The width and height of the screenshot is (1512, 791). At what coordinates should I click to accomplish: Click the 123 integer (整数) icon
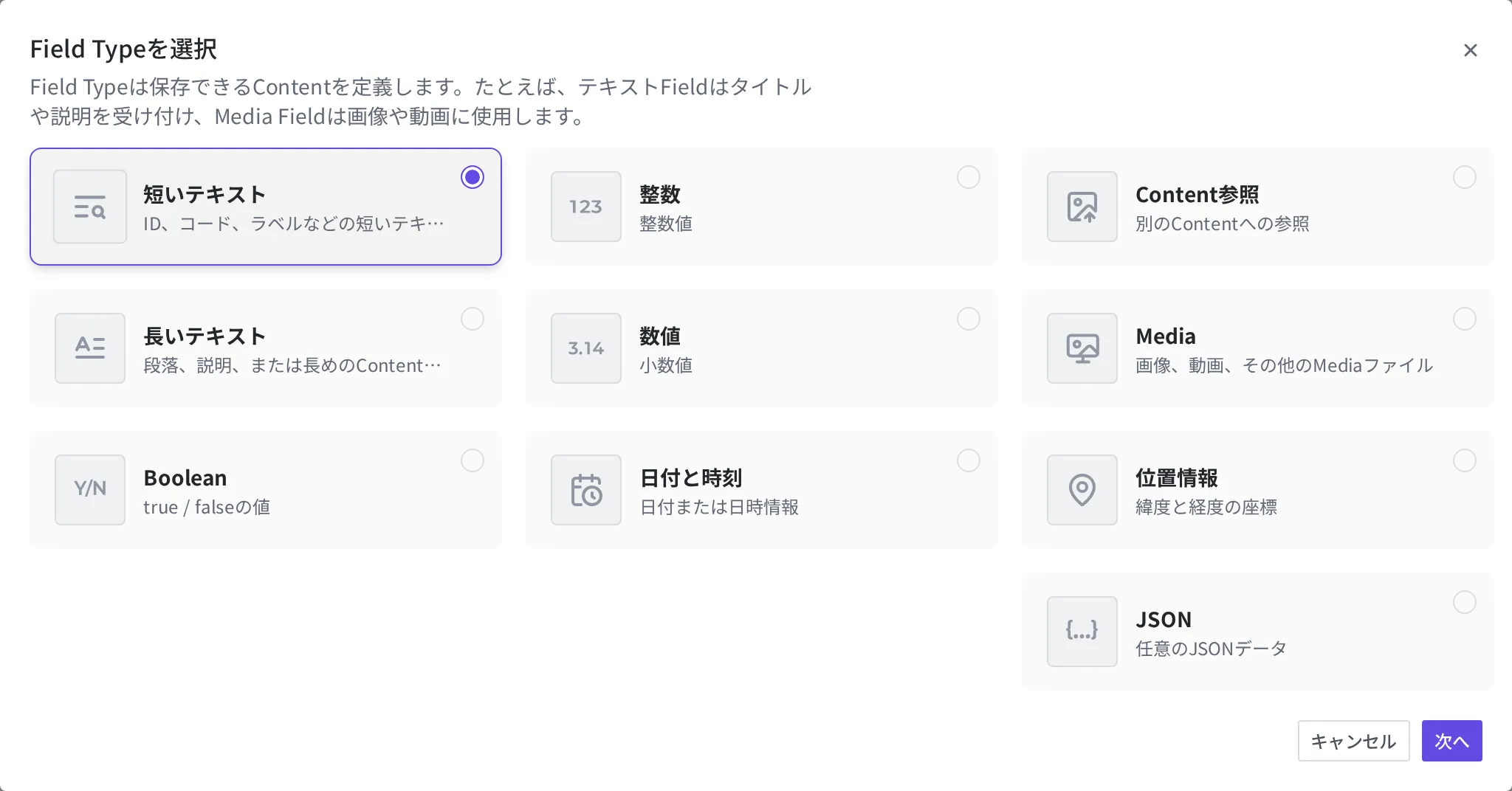tap(586, 207)
